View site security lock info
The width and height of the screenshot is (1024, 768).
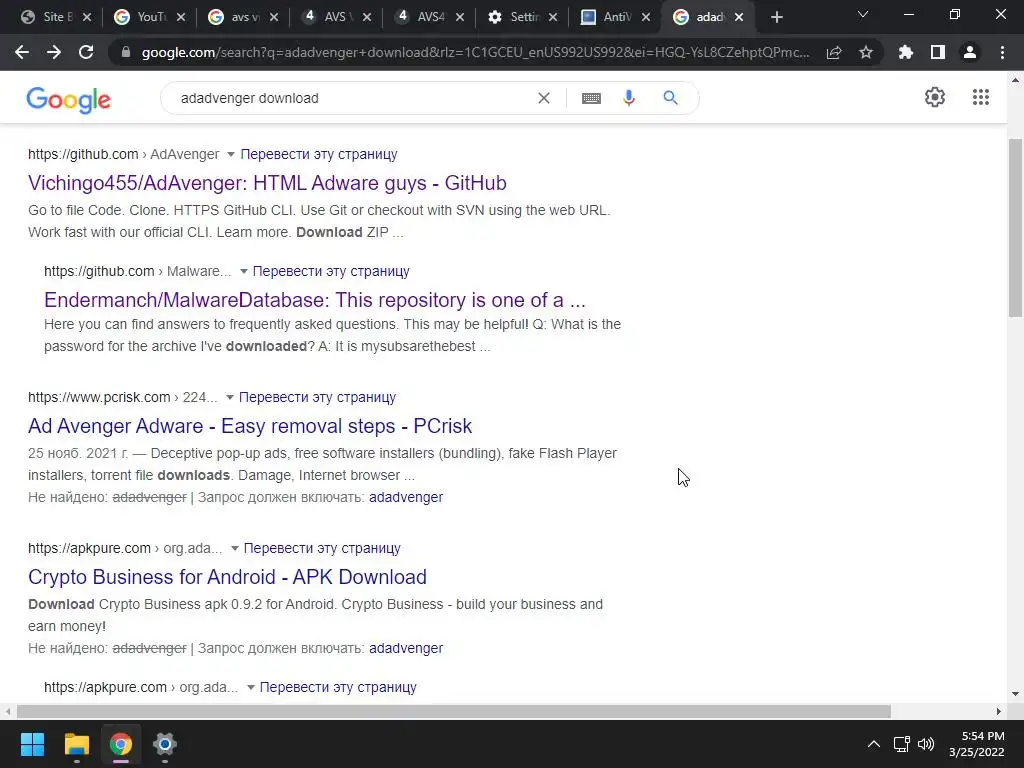(x=126, y=52)
